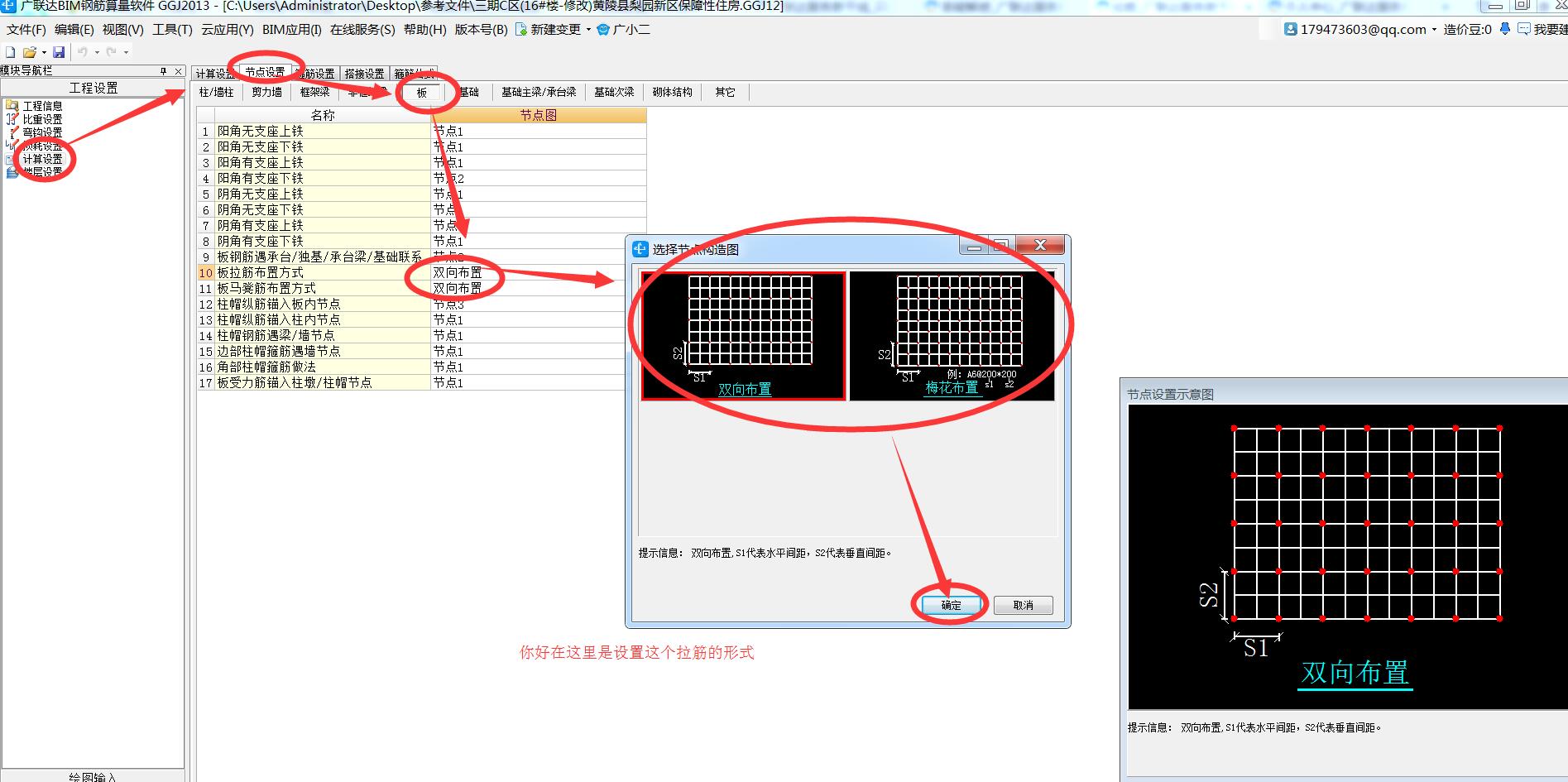Click the 双向布置 value of 板马凳筋布置方式

pos(458,289)
